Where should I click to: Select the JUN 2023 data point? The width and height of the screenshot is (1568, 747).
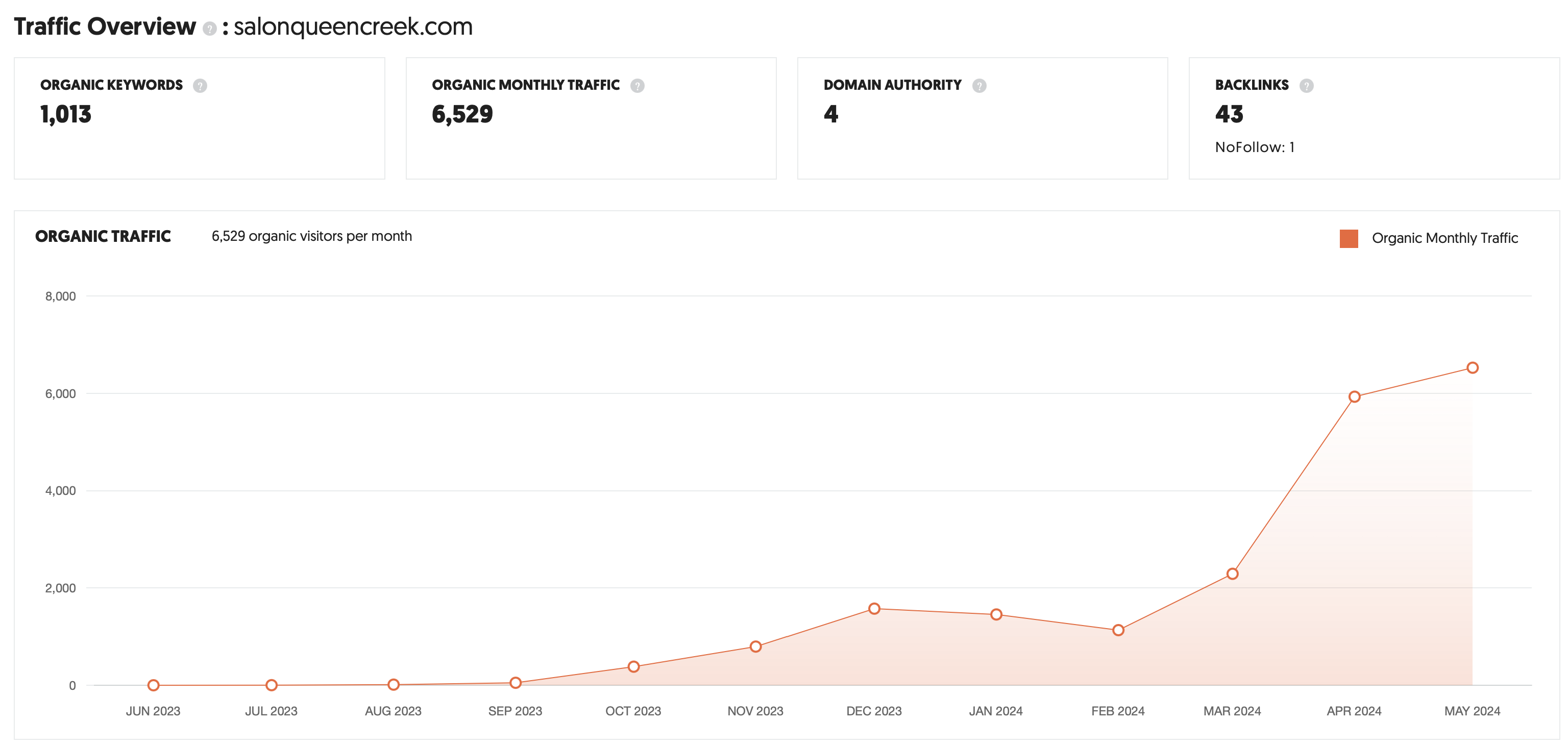click(154, 685)
